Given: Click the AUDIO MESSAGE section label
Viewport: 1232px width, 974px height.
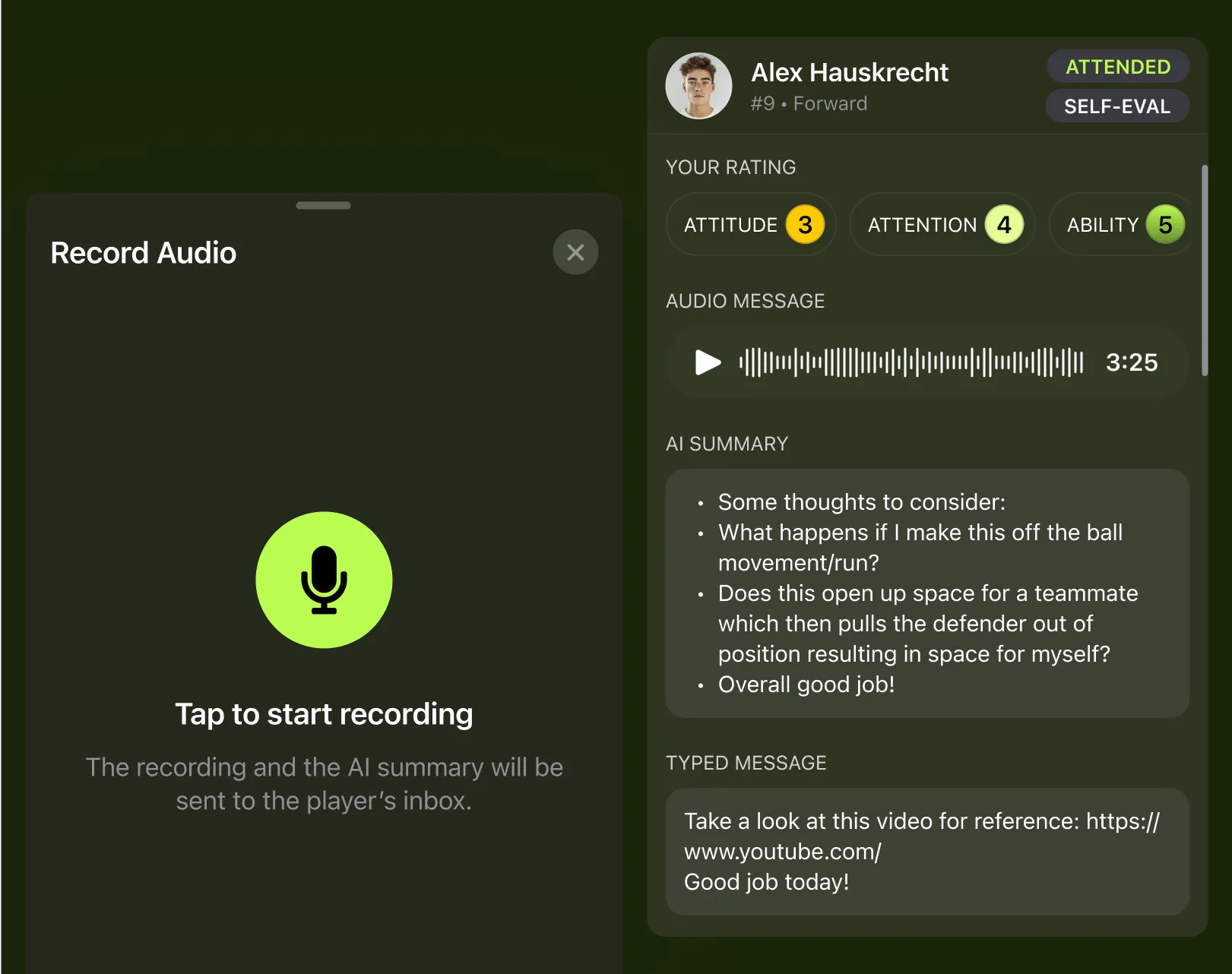Looking at the screenshot, I should [745, 301].
